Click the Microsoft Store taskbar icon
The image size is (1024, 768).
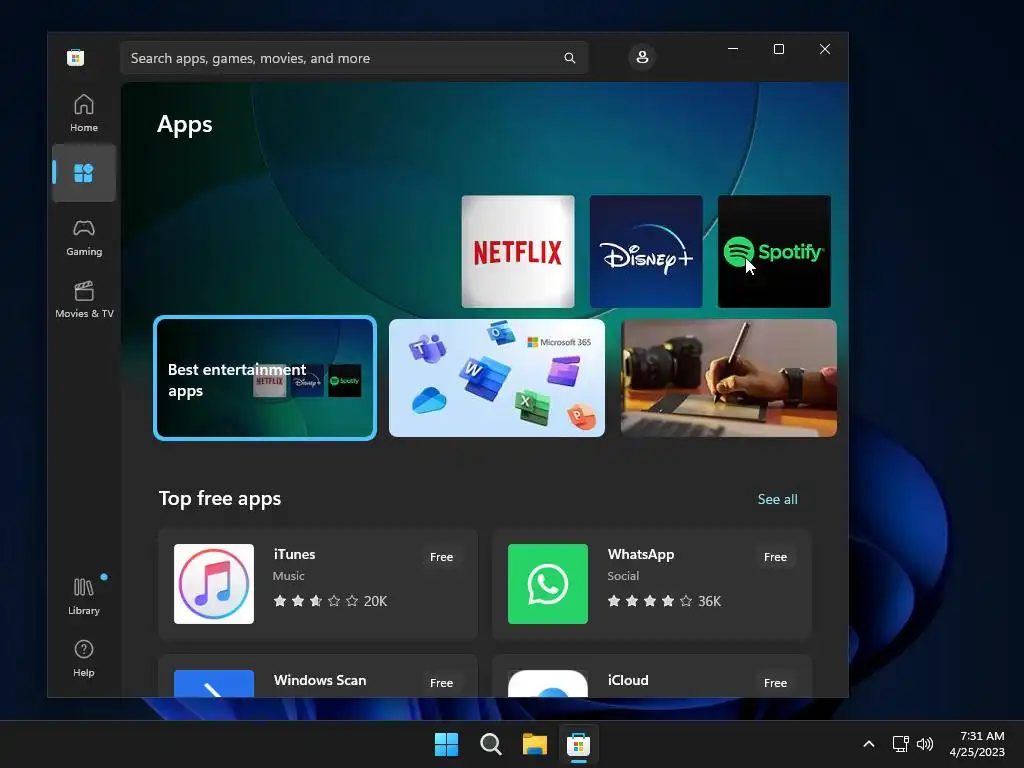coord(579,744)
